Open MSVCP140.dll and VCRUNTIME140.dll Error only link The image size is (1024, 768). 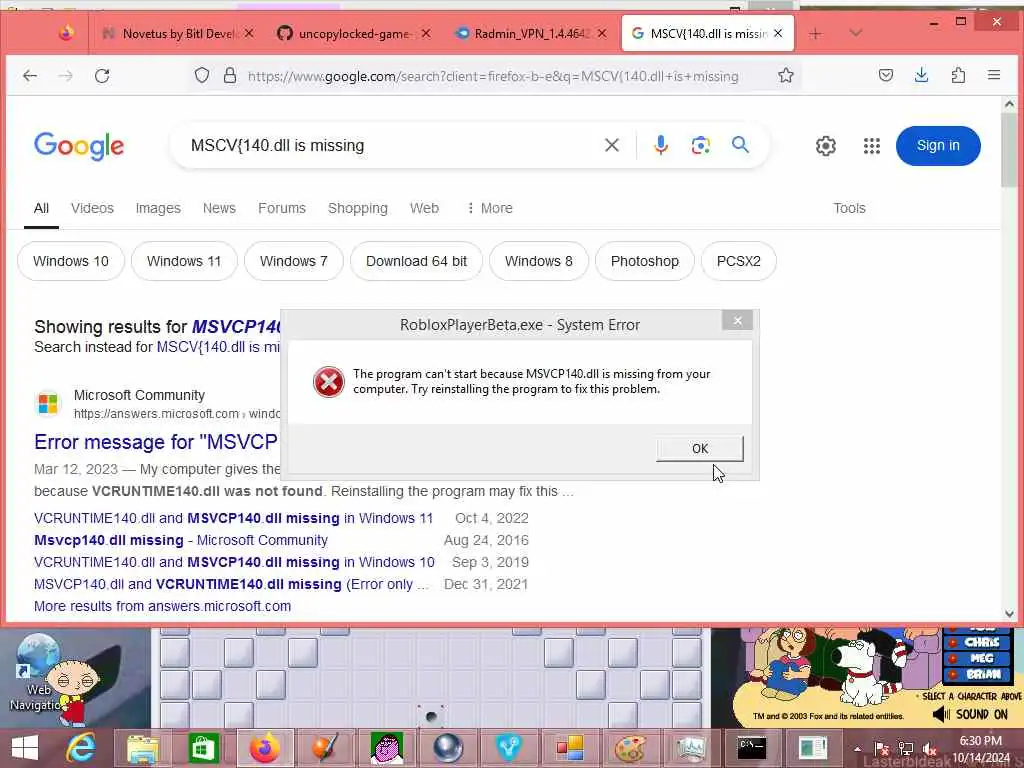(231, 584)
